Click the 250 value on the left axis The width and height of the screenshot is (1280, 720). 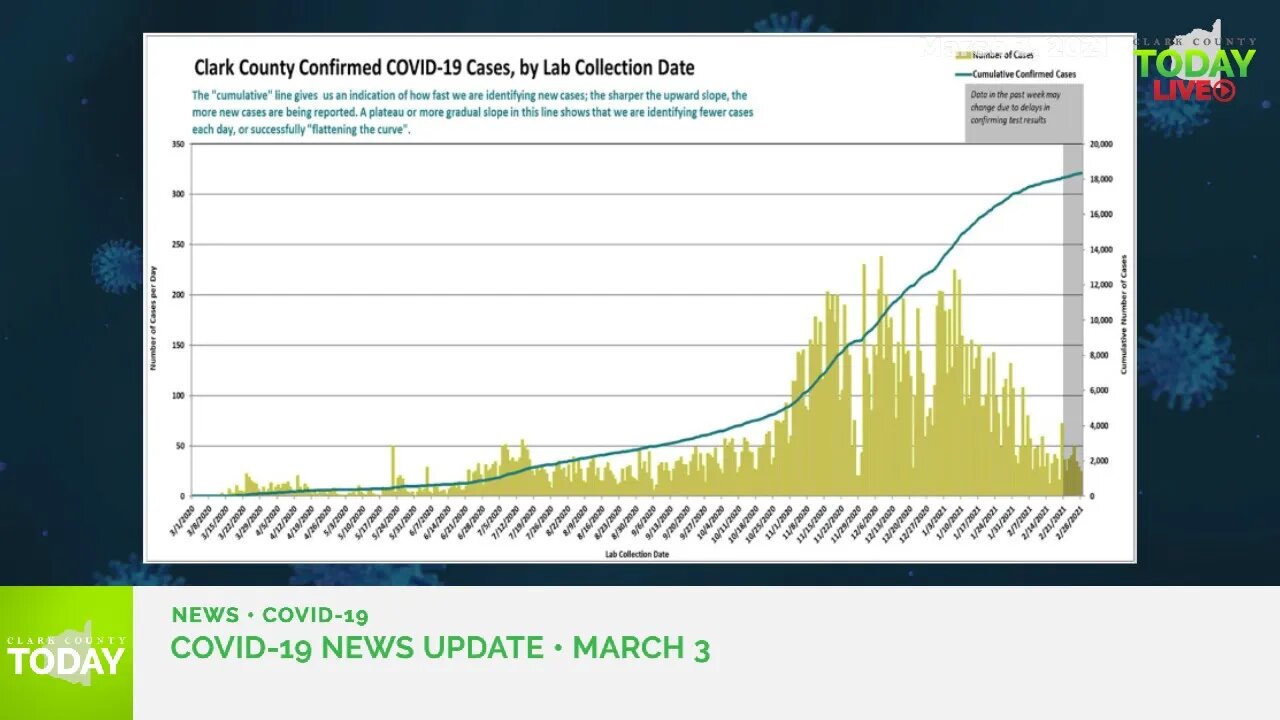coord(178,245)
